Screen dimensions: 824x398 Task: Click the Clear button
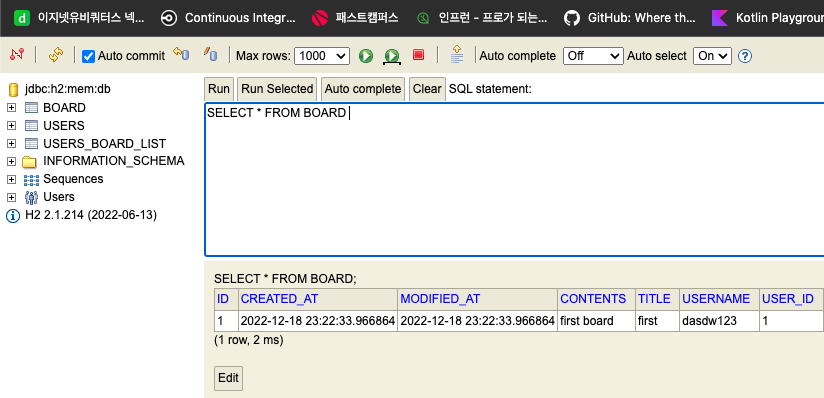point(427,89)
